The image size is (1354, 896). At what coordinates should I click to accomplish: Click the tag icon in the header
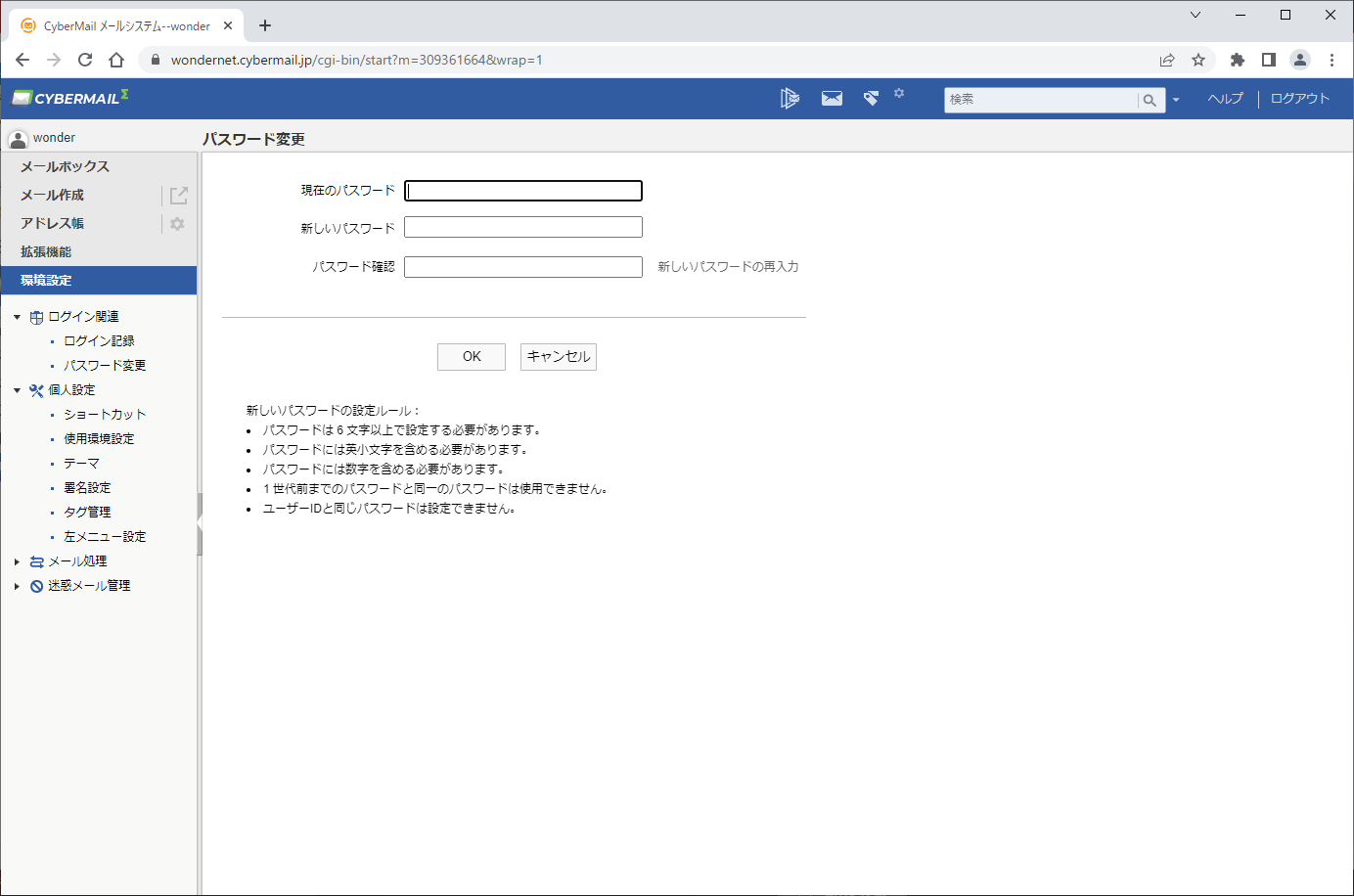pyautogui.click(x=871, y=98)
